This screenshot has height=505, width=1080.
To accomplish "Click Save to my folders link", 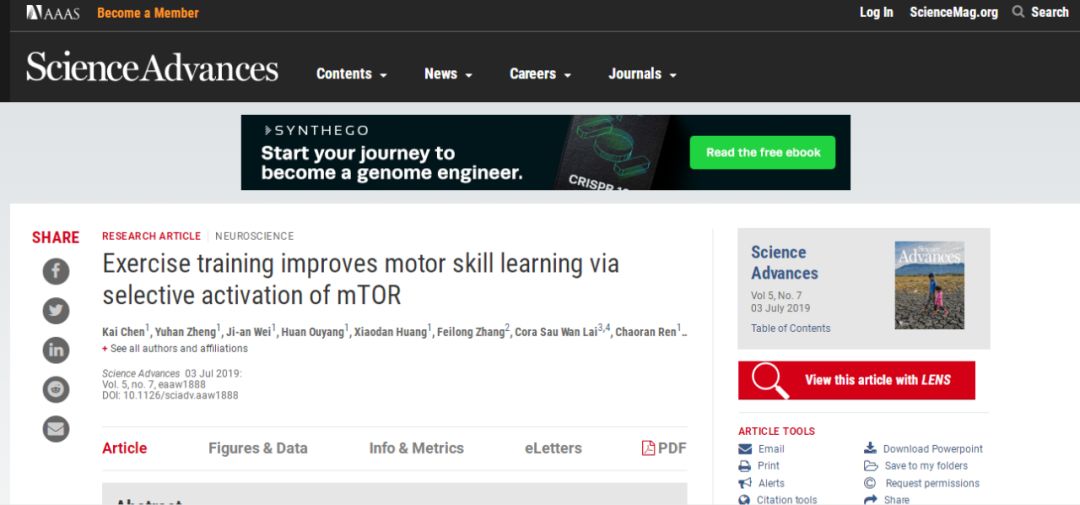I will tap(926, 466).
